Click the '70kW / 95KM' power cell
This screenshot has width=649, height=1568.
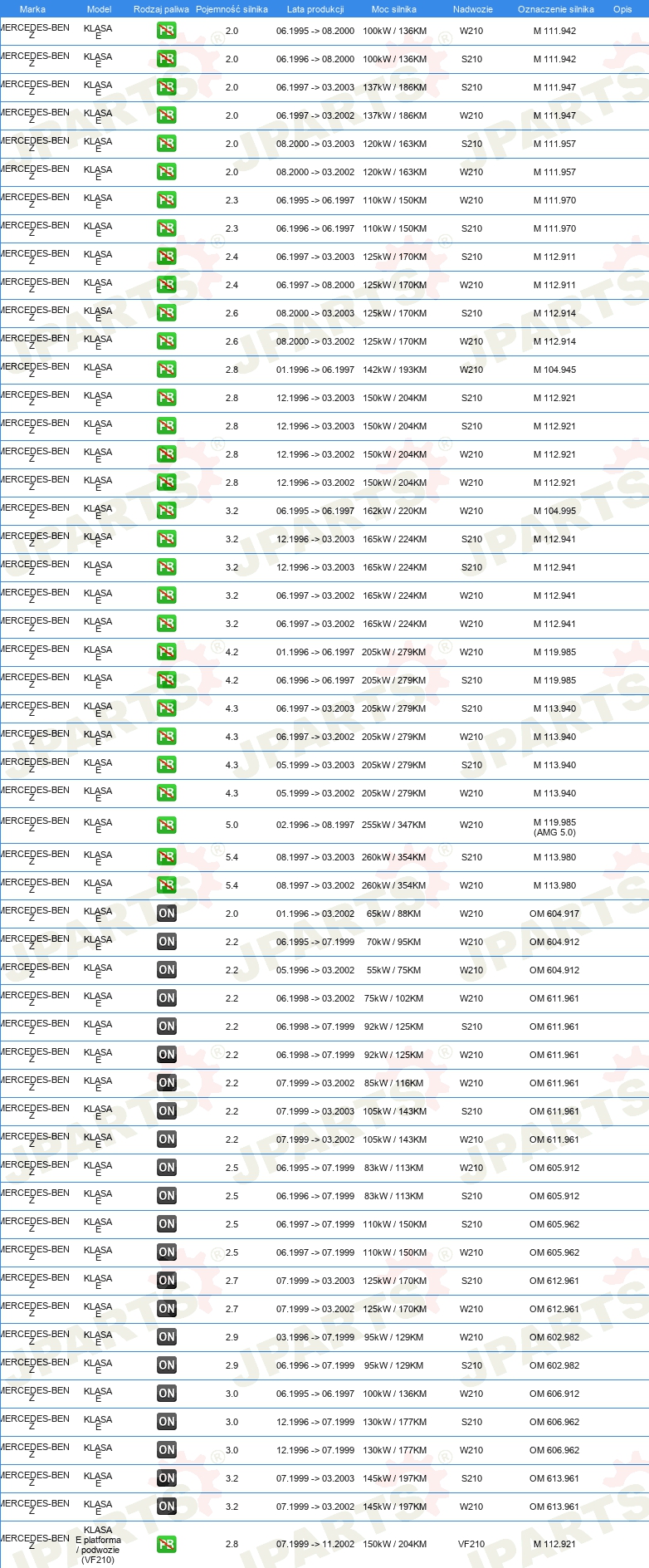click(x=394, y=942)
